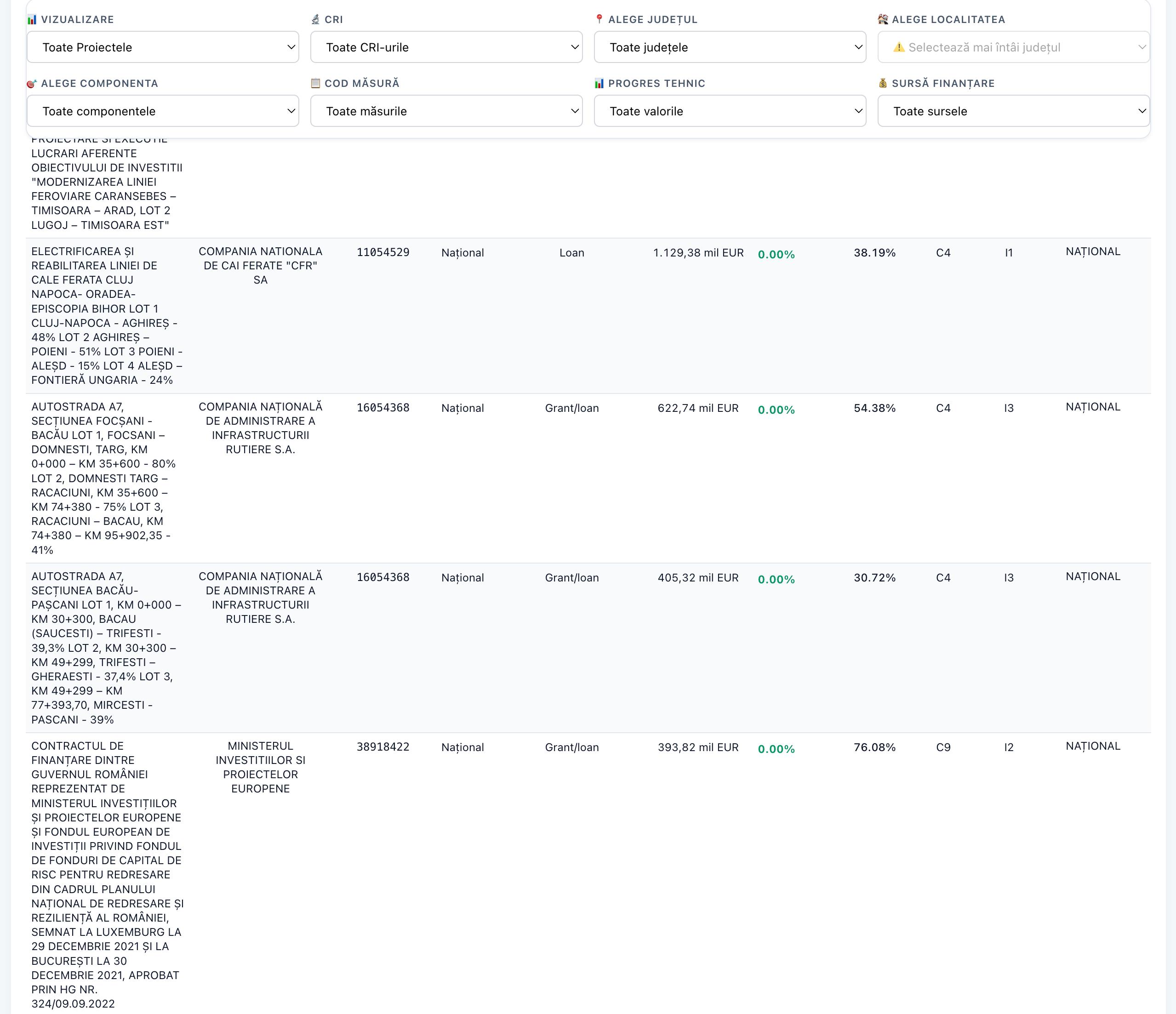Image resolution: width=1176 pixels, height=1014 pixels.
Task: Click MINISTERUL INVESTITIILOR SI PROIECTELOR EUROPENE beneficiary
Action: tap(261, 767)
